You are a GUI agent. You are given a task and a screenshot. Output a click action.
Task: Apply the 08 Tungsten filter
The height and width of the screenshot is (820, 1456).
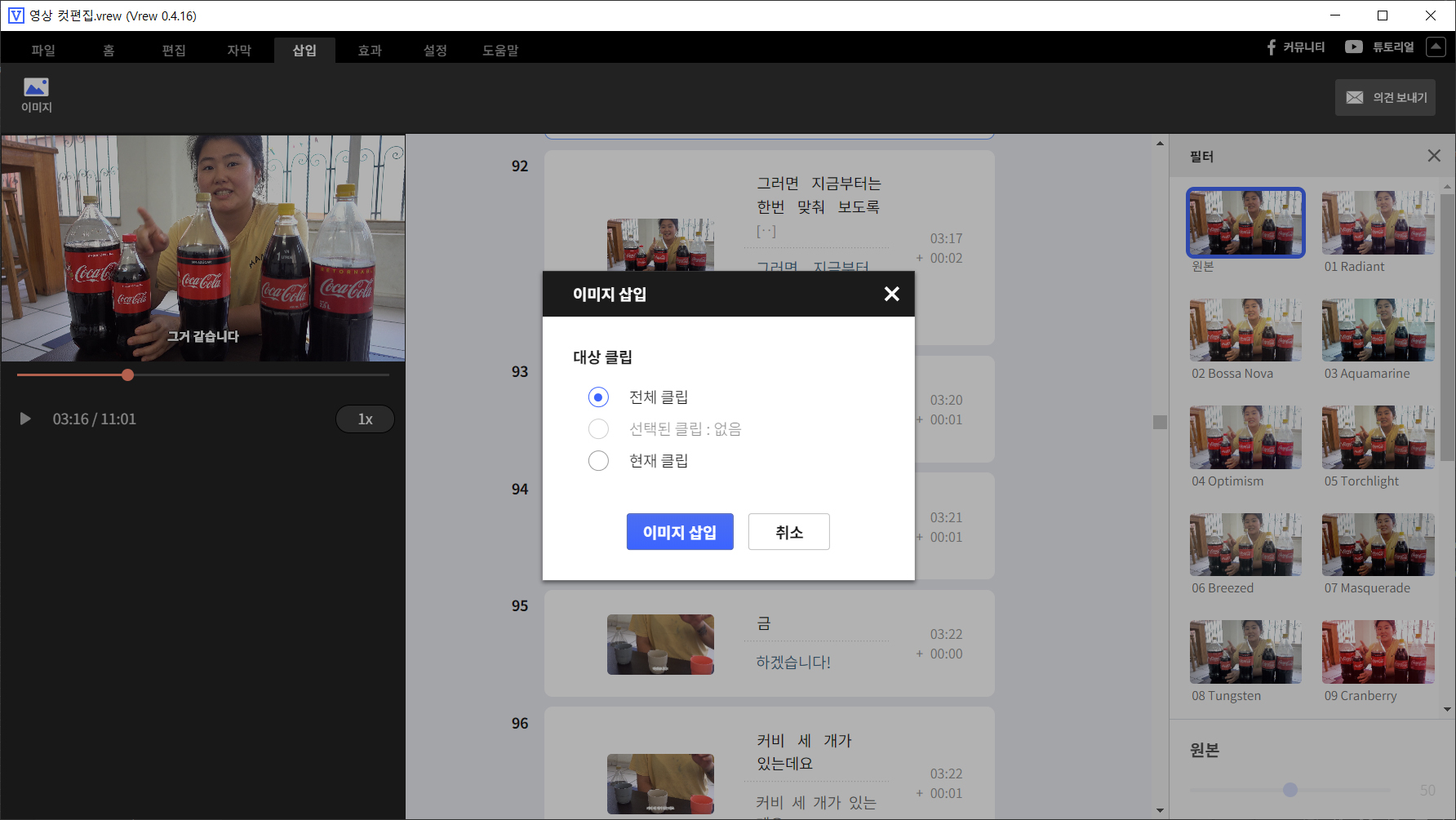[1245, 652]
